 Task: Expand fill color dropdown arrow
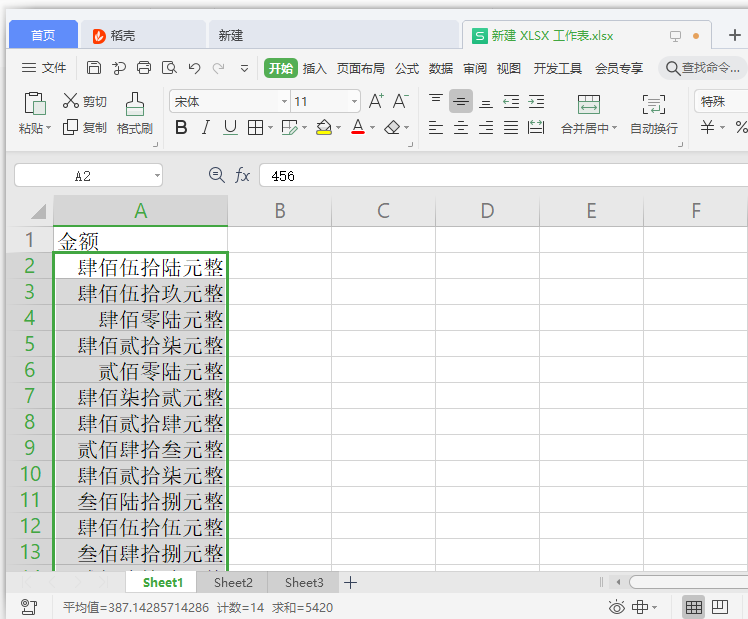click(338, 127)
